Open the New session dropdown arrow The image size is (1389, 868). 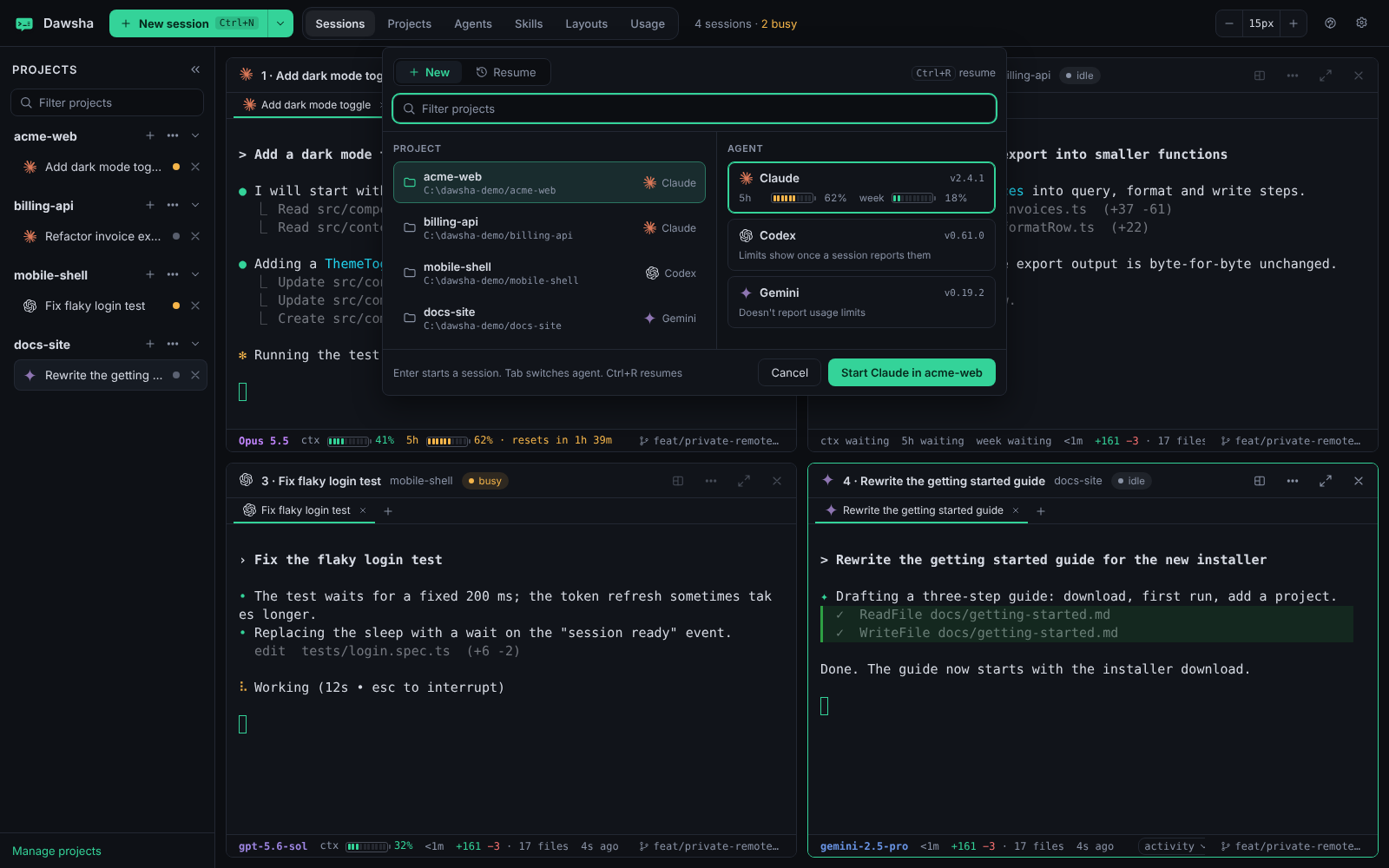[x=280, y=23]
